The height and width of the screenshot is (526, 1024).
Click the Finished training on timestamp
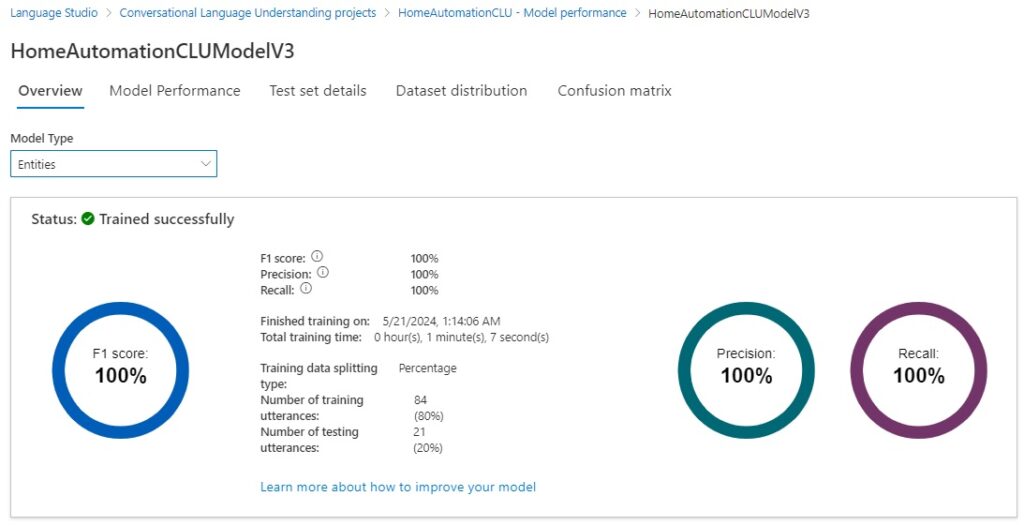[441, 321]
